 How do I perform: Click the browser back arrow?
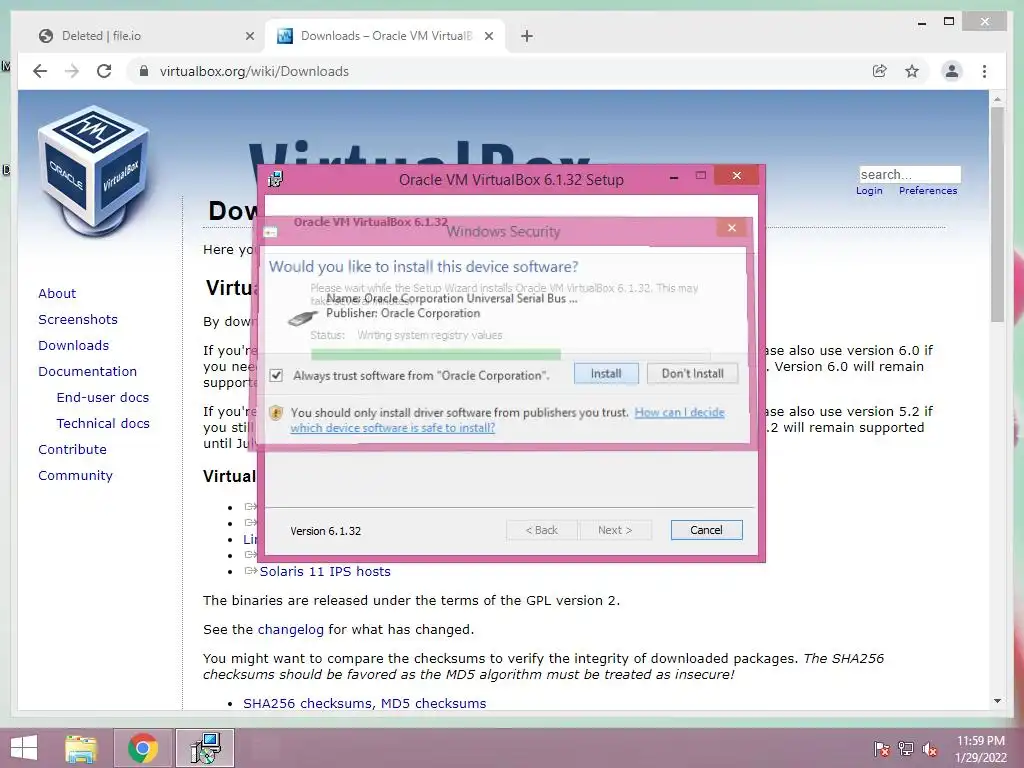40,71
